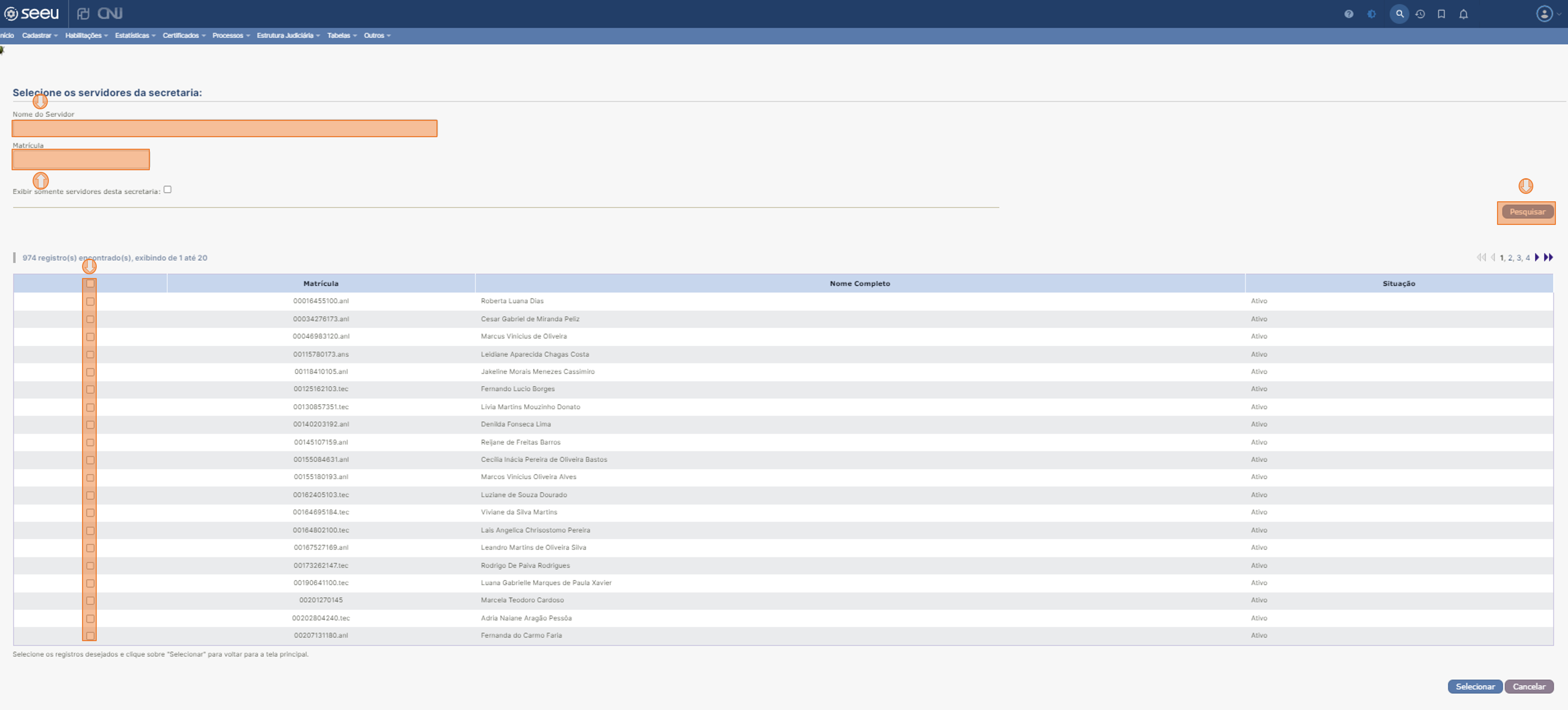1568x710 pixels.
Task: Check the box for Marcus Vinicius de Oliveira
Action: 90,336
